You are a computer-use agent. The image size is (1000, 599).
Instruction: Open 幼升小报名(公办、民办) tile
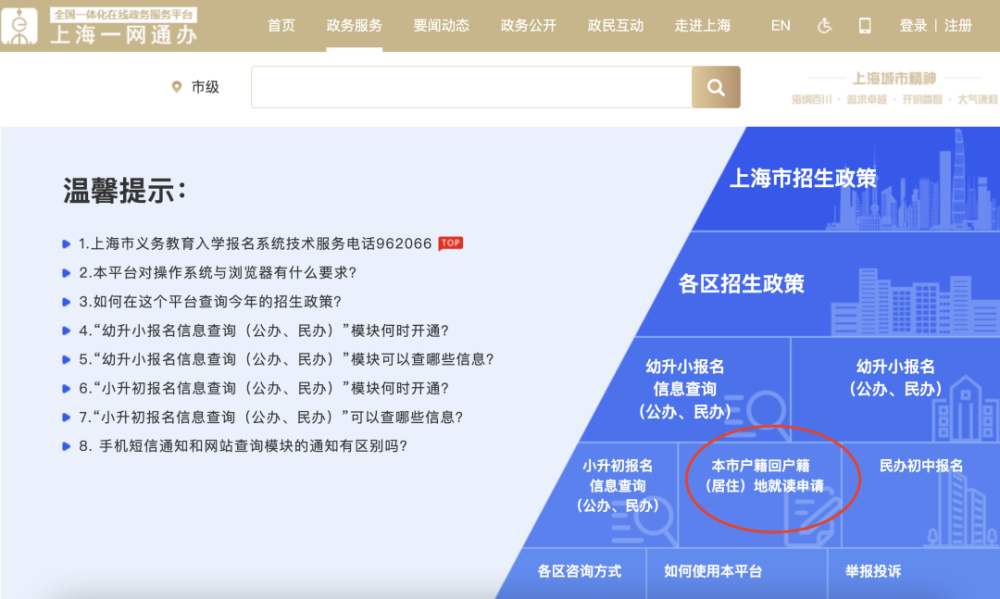(x=895, y=378)
